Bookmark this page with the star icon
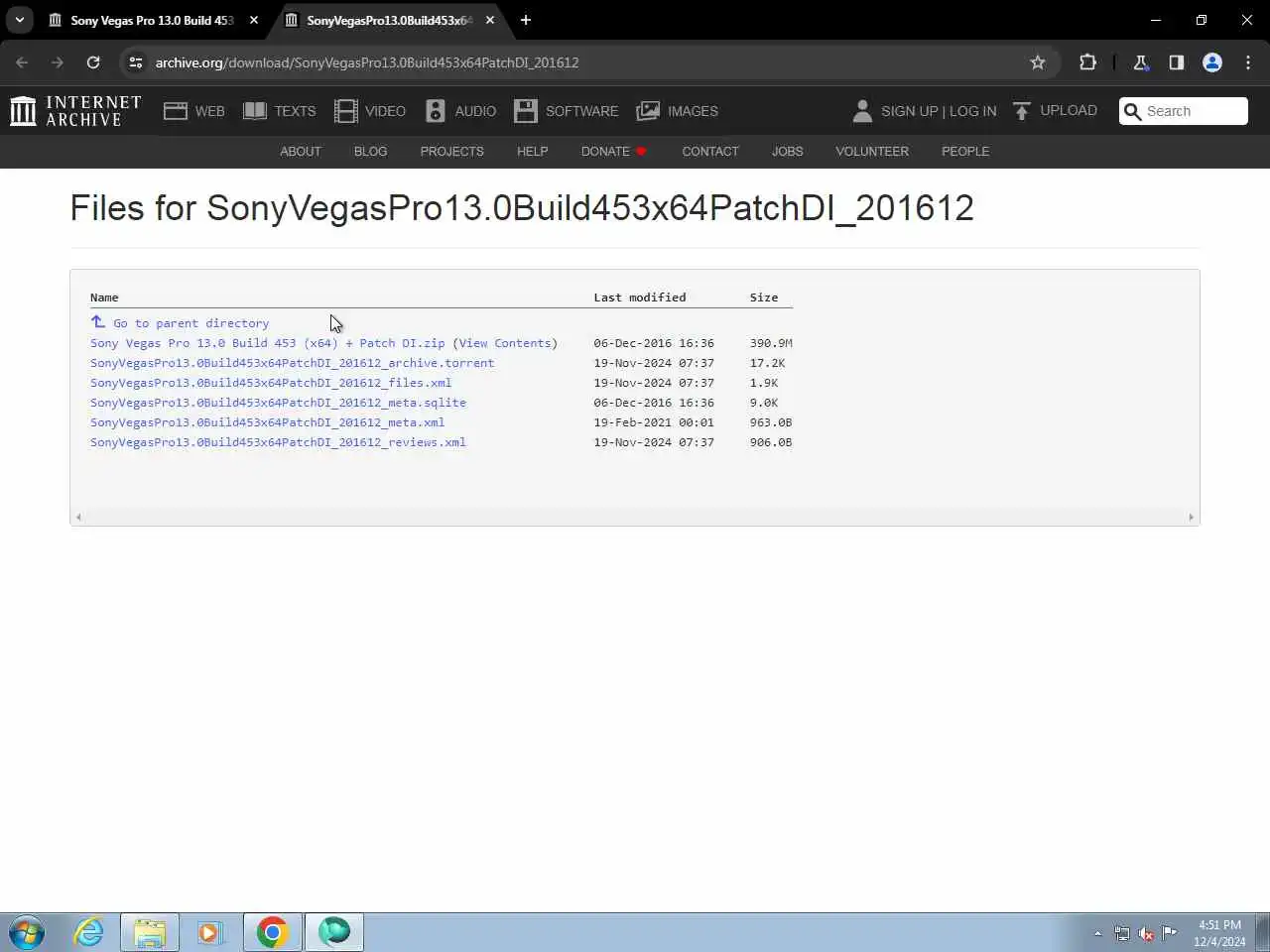This screenshot has width=1270, height=952. [1038, 62]
